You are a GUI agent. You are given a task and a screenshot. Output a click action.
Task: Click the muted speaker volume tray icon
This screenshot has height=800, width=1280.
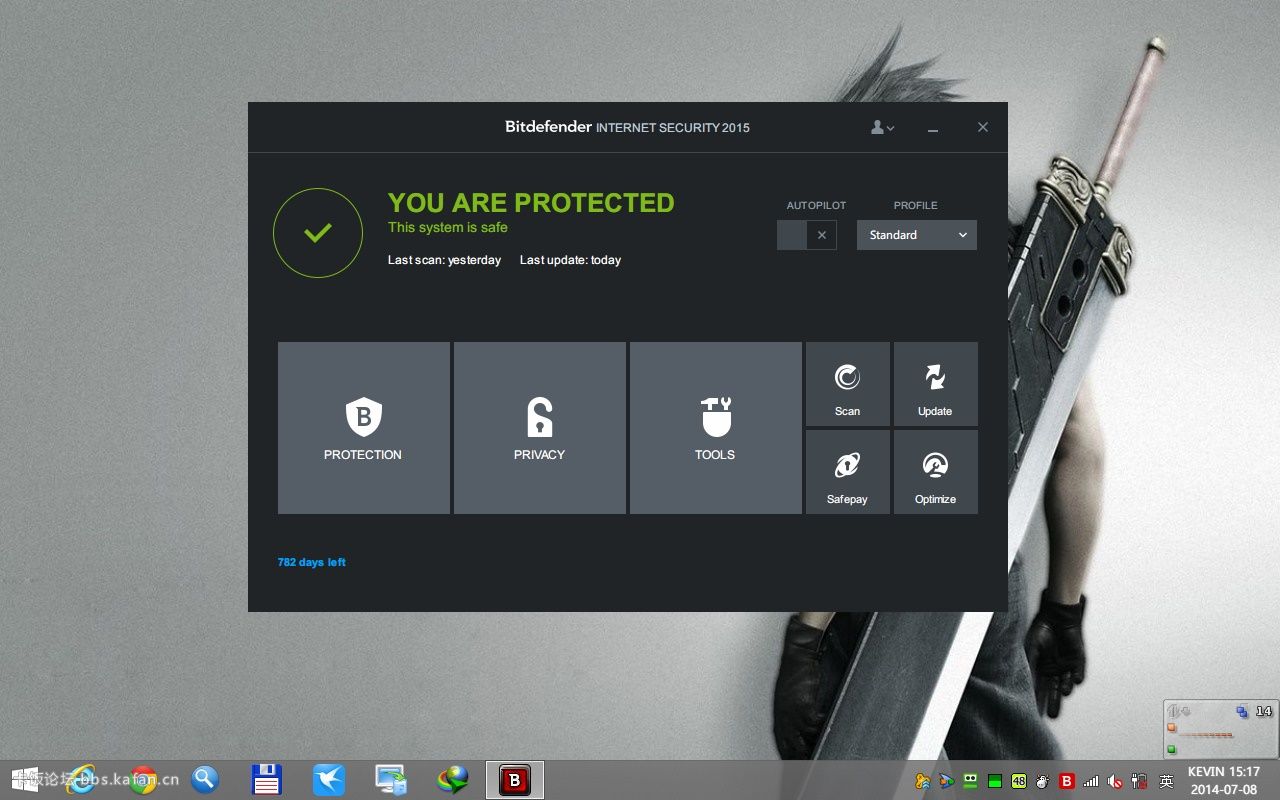pyautogui.click(x=1115, y=781)
